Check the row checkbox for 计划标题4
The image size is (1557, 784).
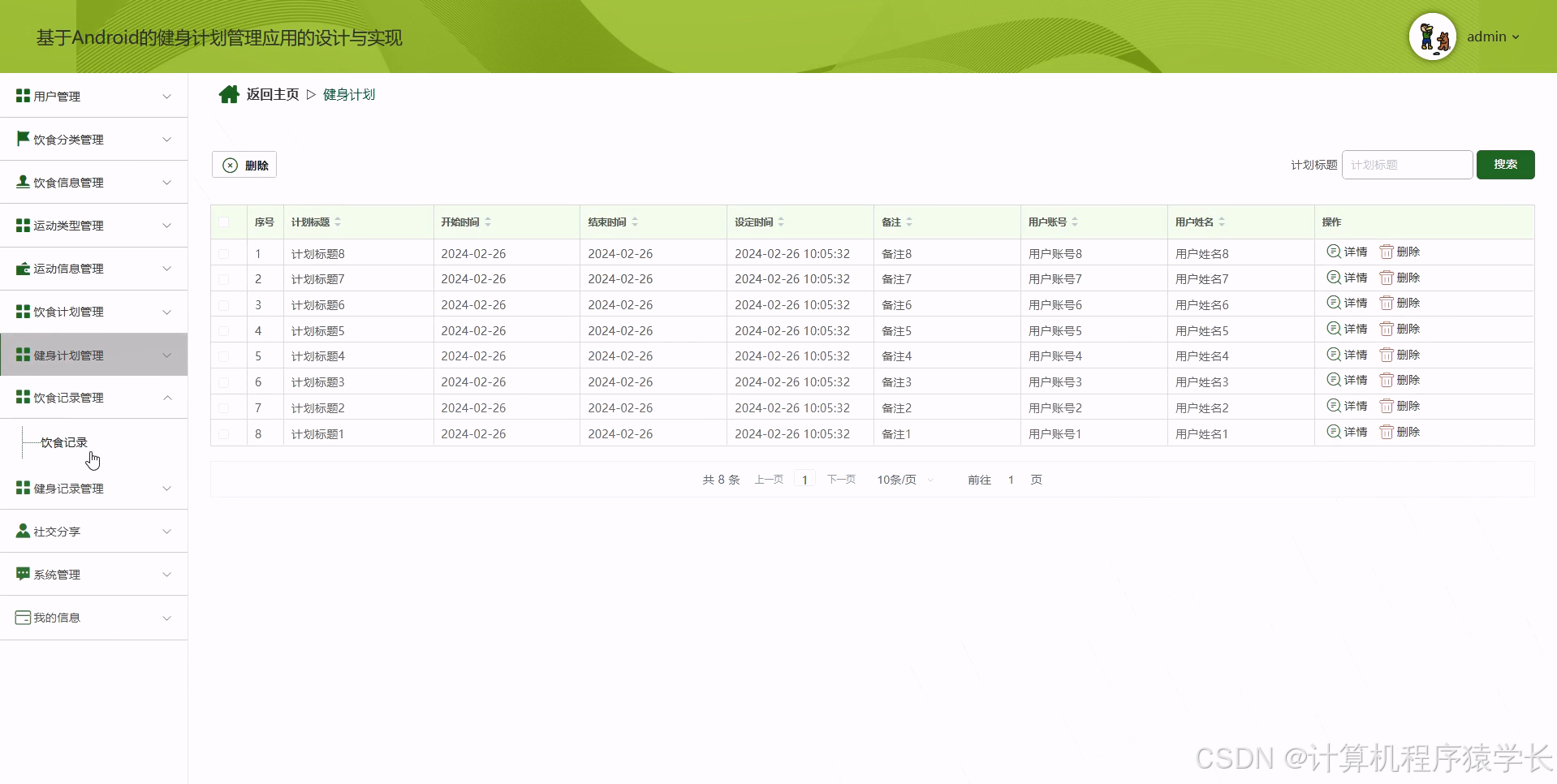224,356
